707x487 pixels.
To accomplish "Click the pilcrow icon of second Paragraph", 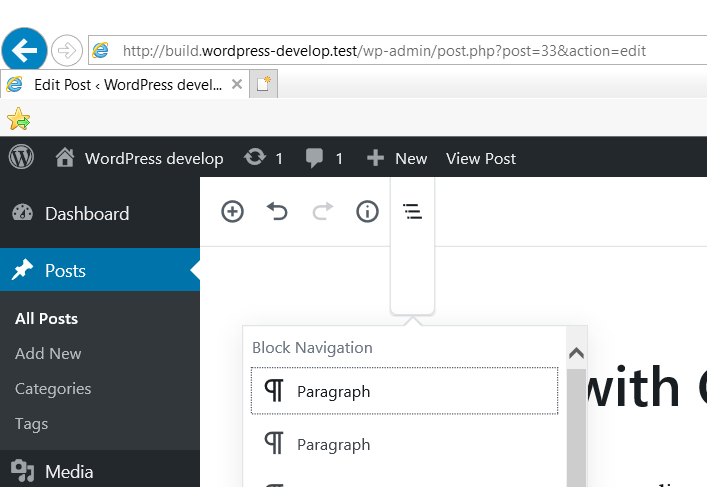I will click(x=274, y=443).
